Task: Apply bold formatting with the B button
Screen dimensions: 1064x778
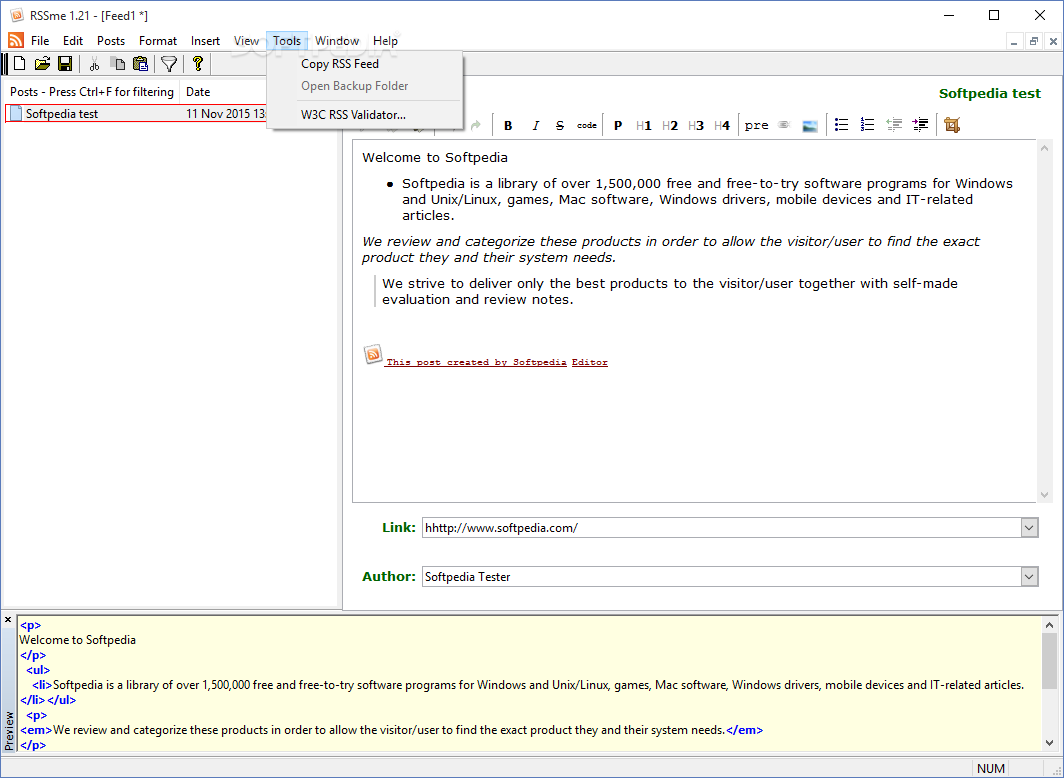Action: pyautogui.click(x=508, y=125)
